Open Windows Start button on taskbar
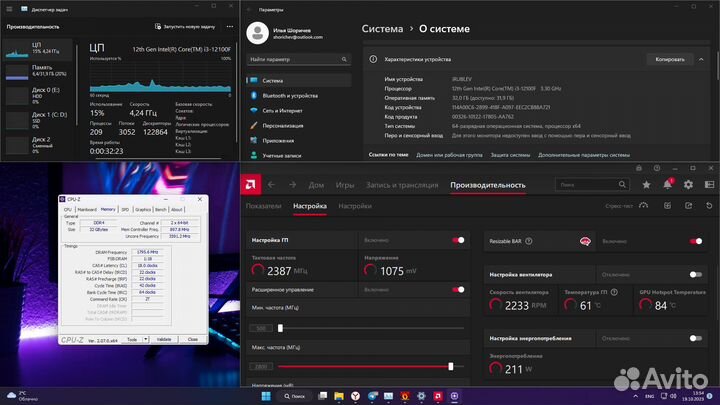The image size is (720, 405). [266, 396]
